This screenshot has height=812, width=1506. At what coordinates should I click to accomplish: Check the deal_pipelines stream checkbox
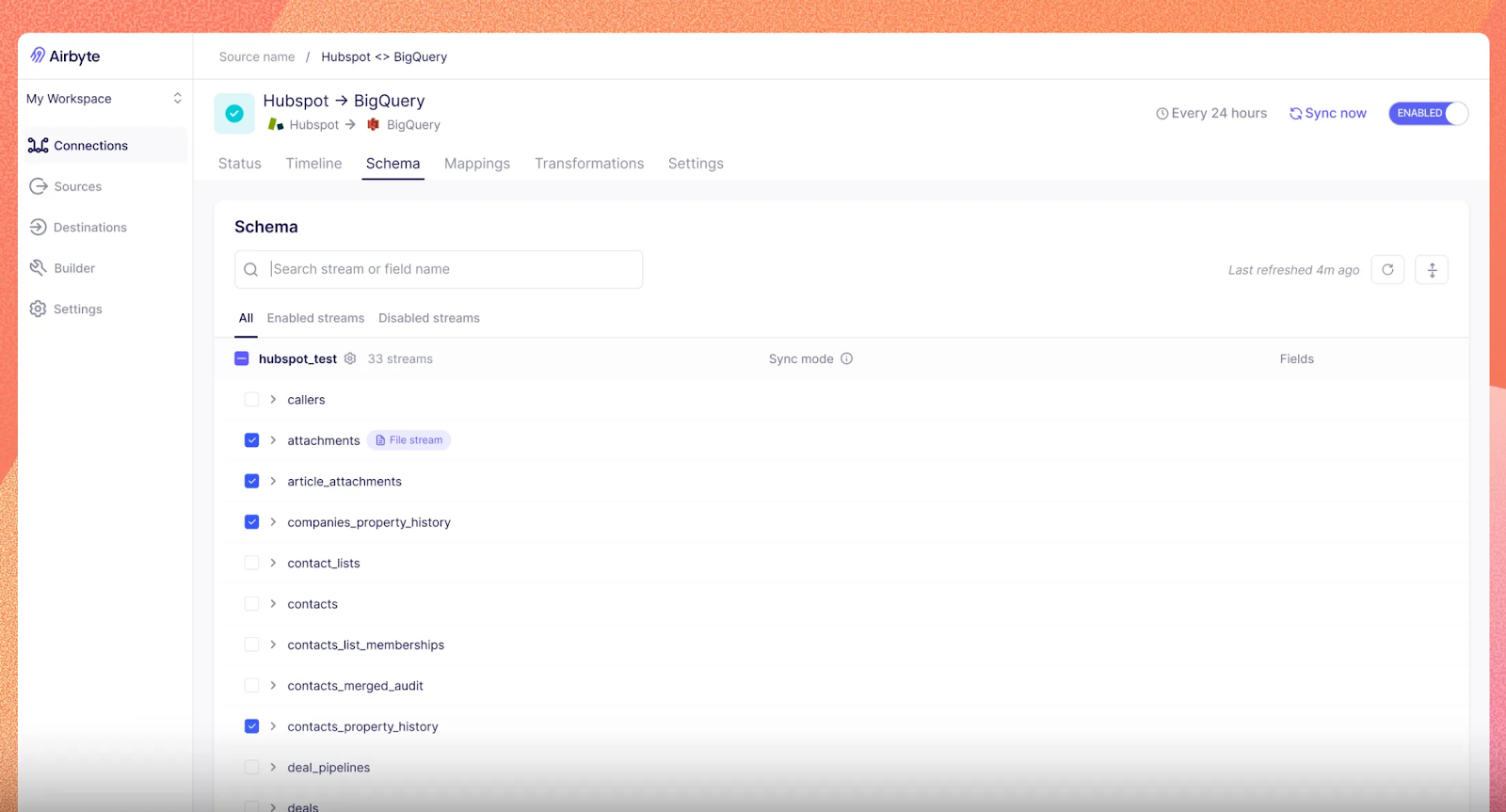[251, 767]
